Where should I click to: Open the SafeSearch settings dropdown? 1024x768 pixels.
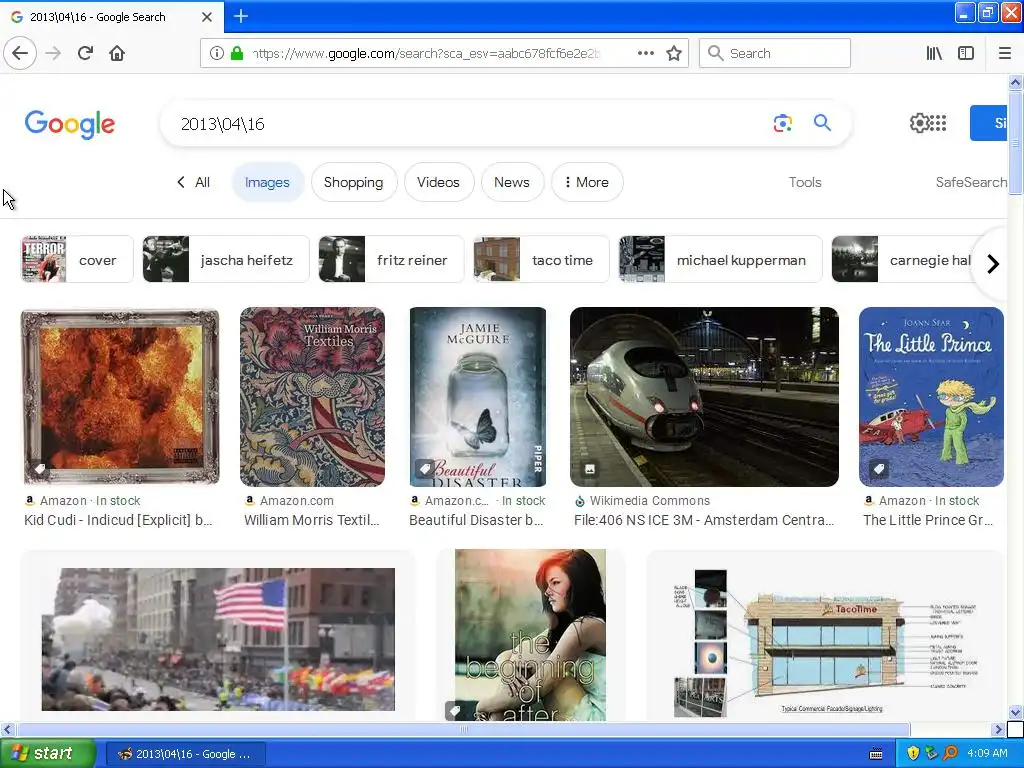971,182
